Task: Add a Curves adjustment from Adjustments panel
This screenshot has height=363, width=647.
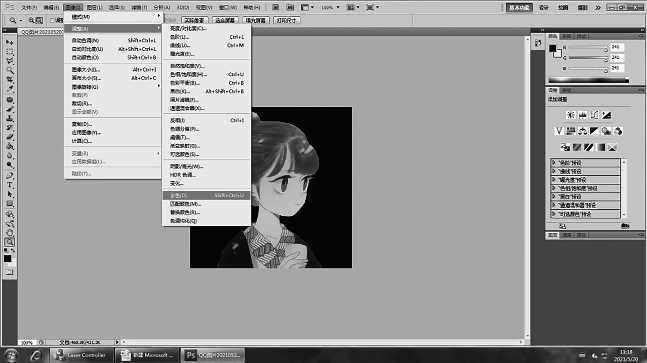Action: pyautogui.click(x=594, y=115)
